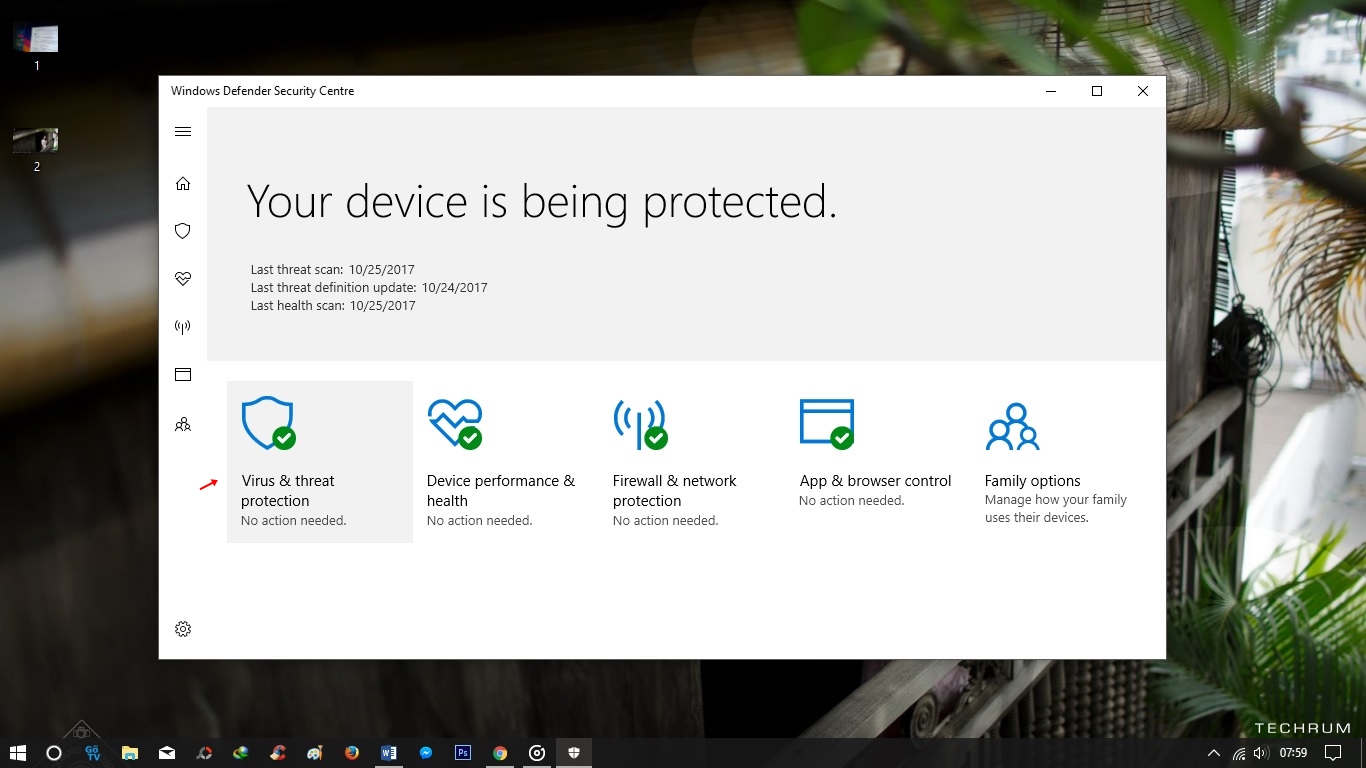This screenshot has height=768, width=1366.
Task: Show hidden system tray icons
Action: coord(1214,753)
